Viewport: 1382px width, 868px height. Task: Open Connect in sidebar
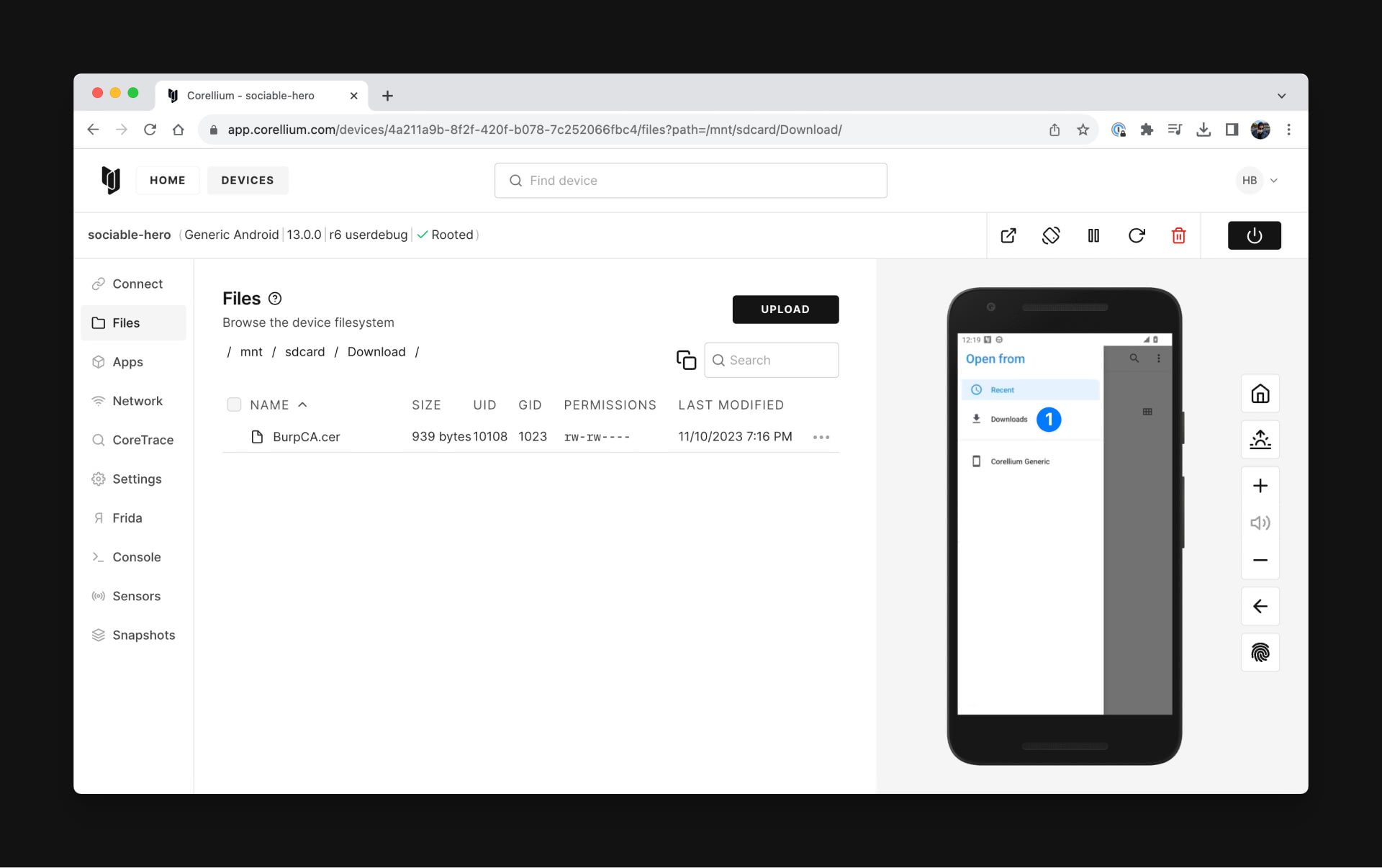click(x=134, y=284)
